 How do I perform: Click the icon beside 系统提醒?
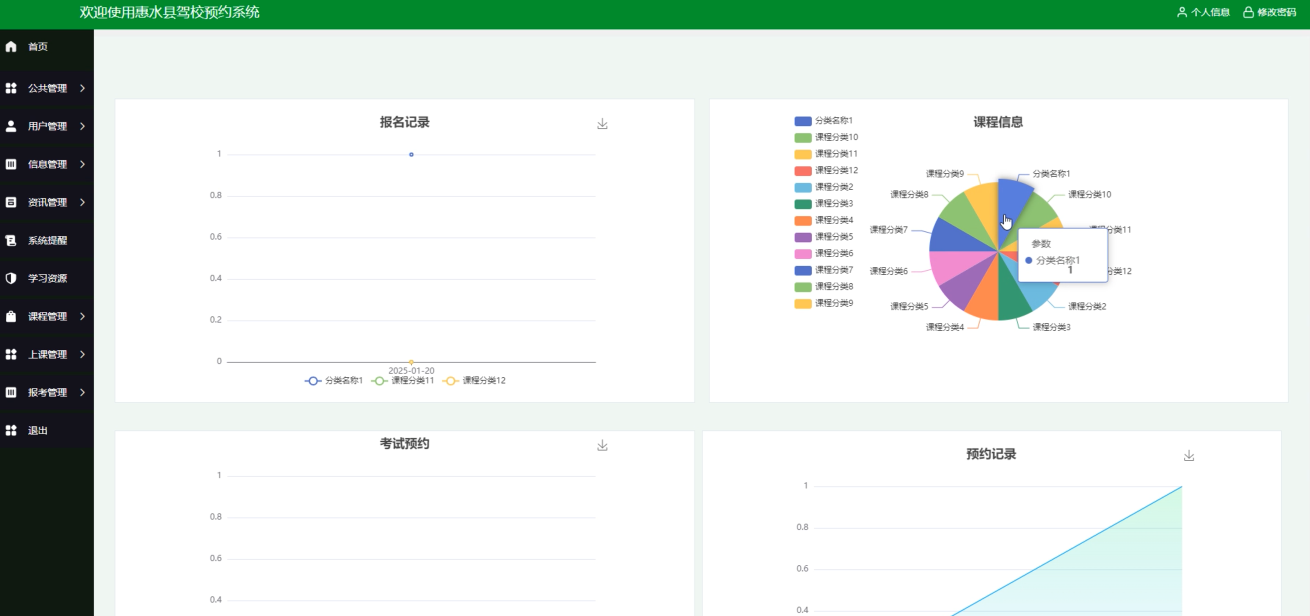11,240
